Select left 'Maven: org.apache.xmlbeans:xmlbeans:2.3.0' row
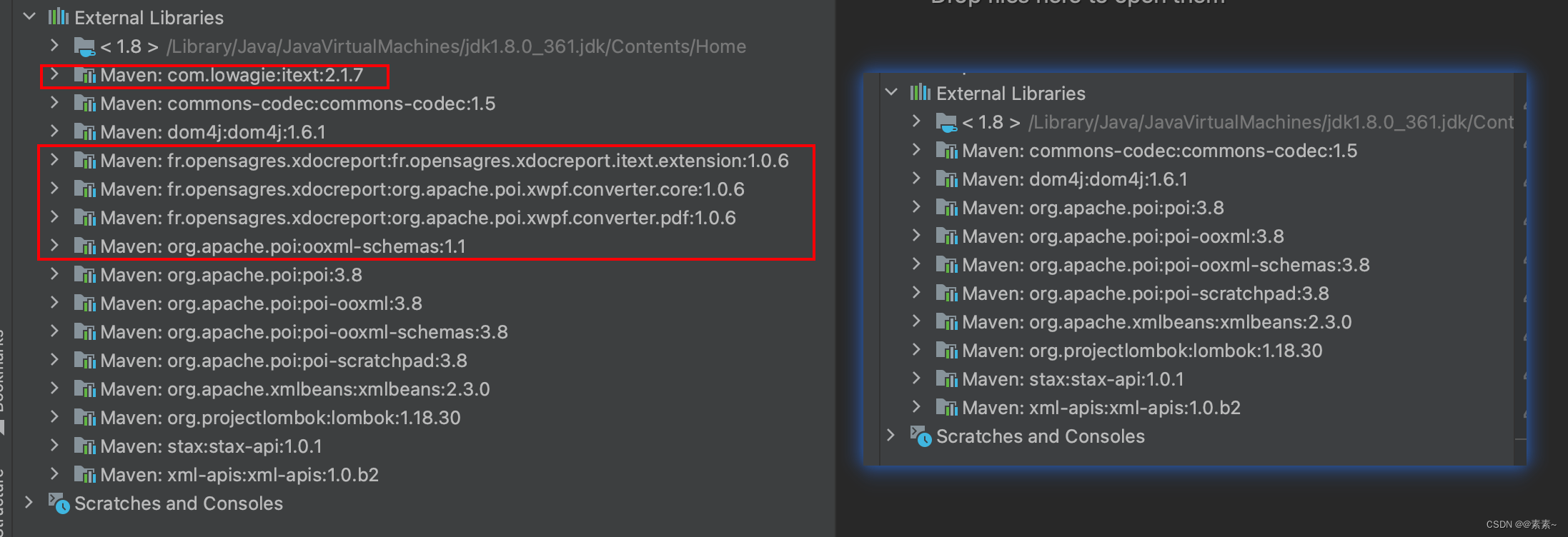The height and width of the screenshot is (537, 1568). [x=295, y=388]
